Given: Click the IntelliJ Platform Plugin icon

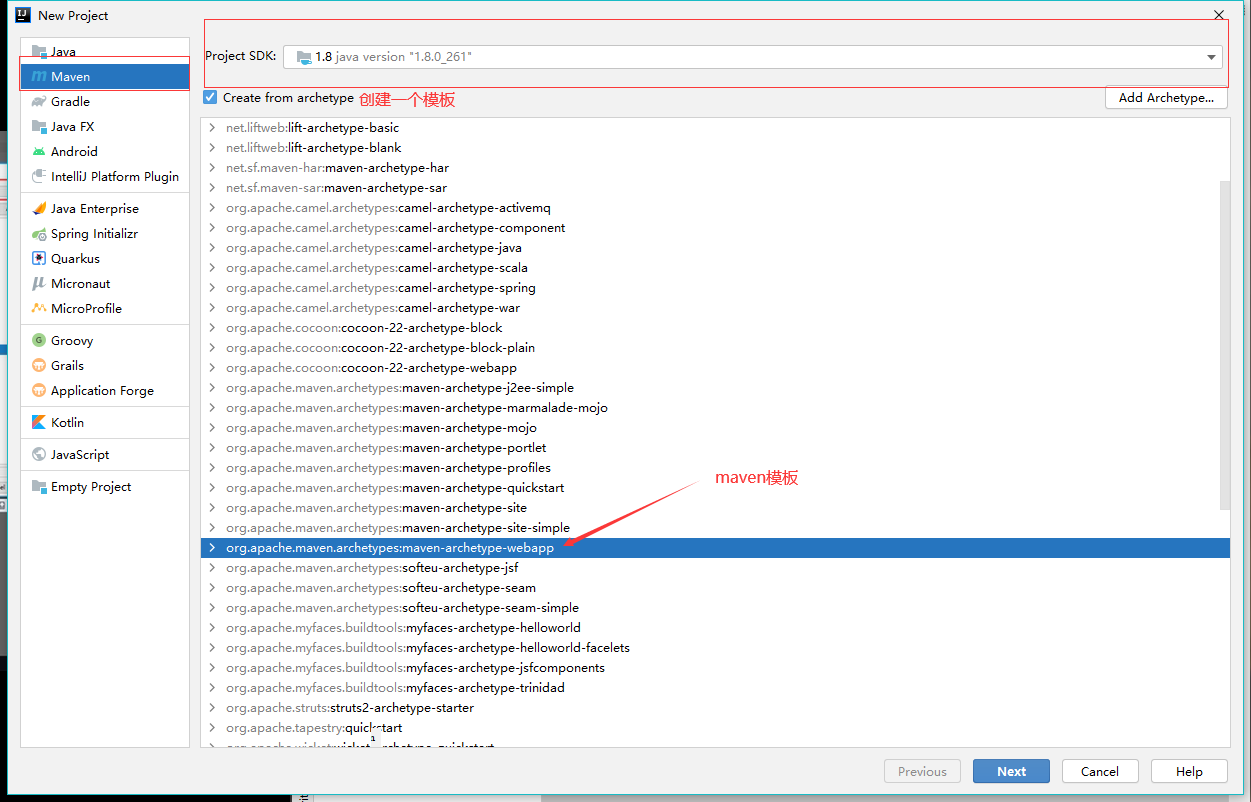Looking at the screenshot, I should [x=39, y=177].
